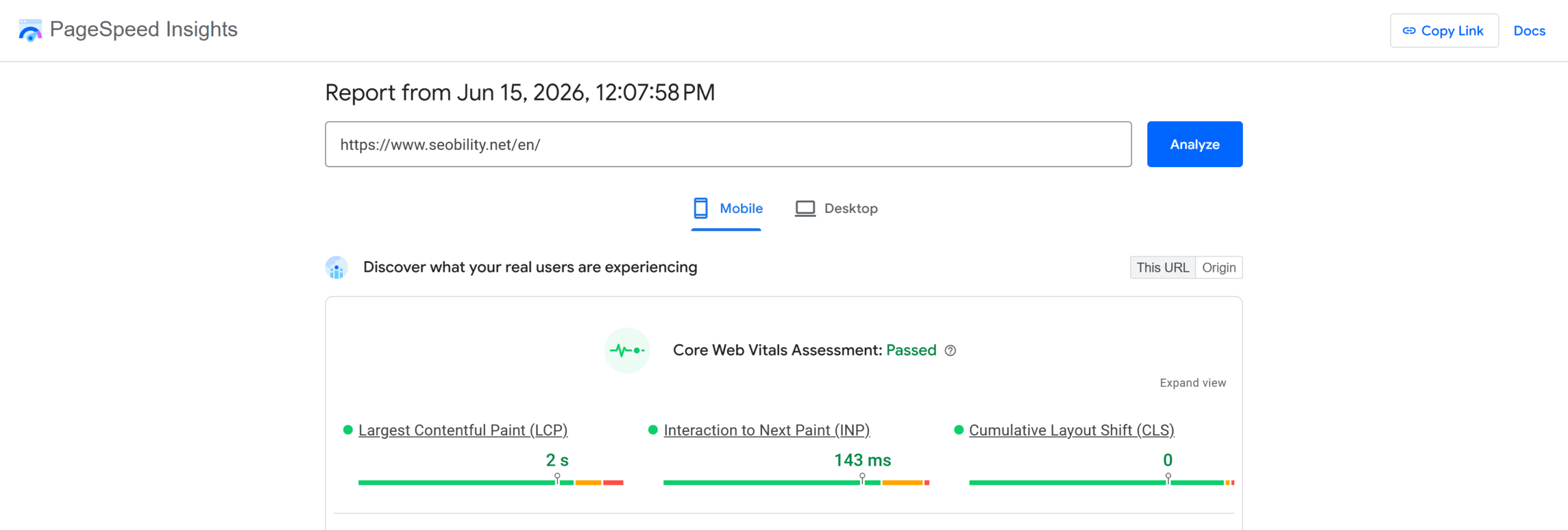Open the help icon next to Passed
Screen dimensions: 1568x530
(x=950, y=351)
